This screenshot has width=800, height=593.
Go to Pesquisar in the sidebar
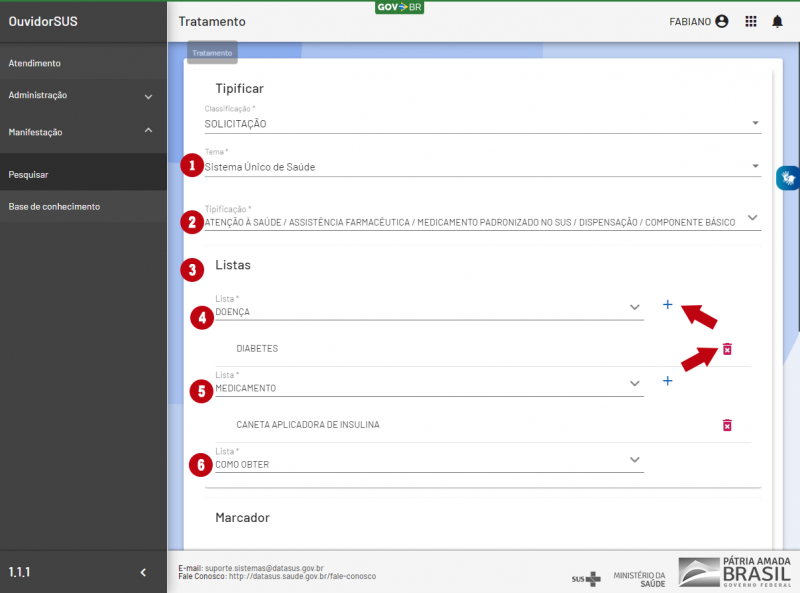click(29, 174)
